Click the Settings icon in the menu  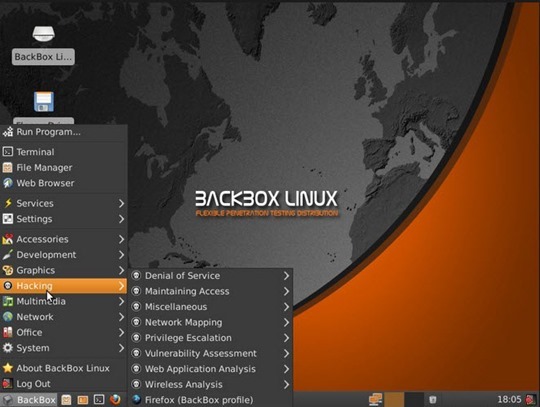[8, 219]
